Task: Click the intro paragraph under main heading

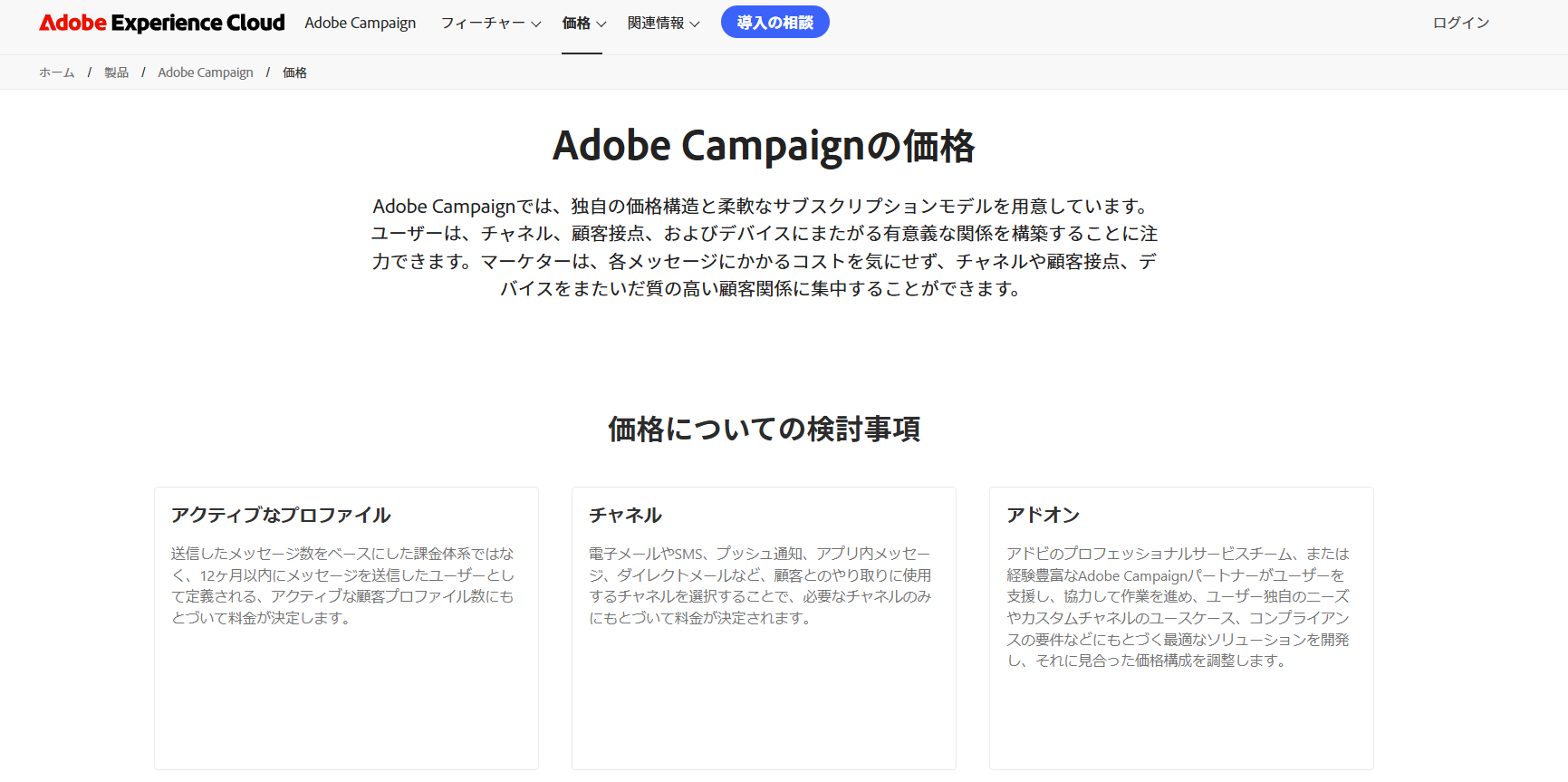Action: 764,247
